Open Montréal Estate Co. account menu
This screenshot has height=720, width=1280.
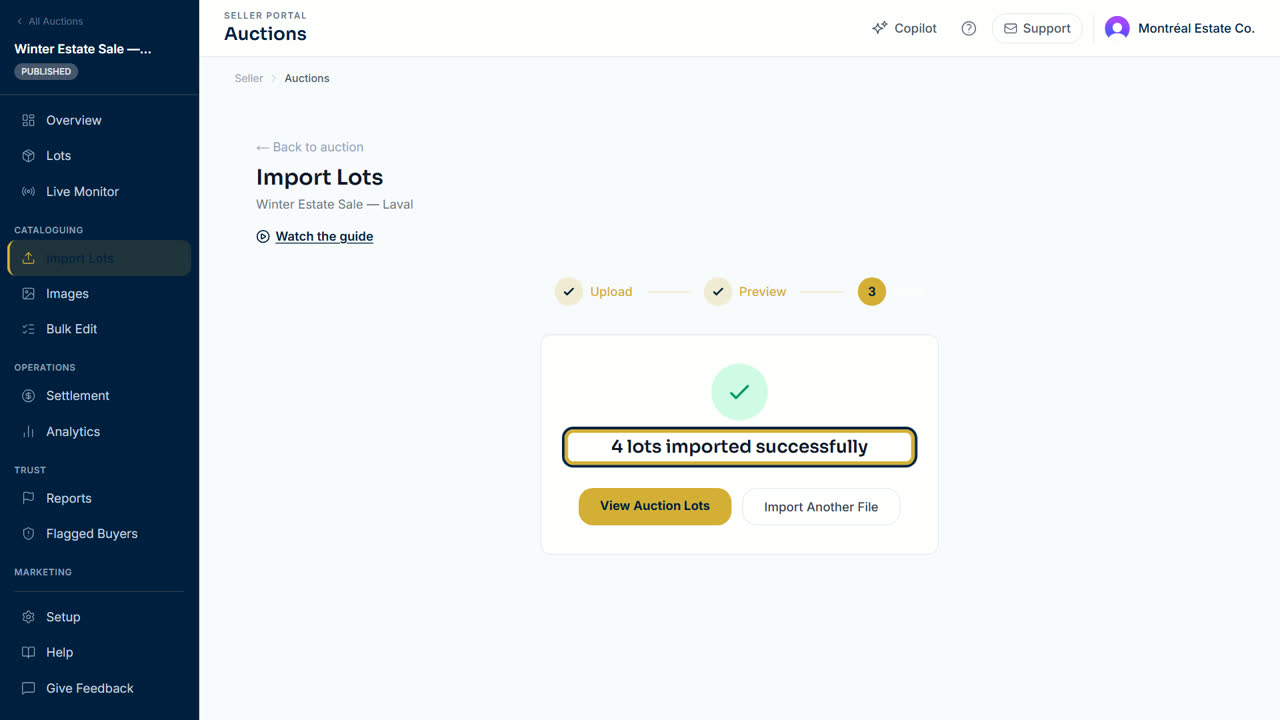(1180, 29)
